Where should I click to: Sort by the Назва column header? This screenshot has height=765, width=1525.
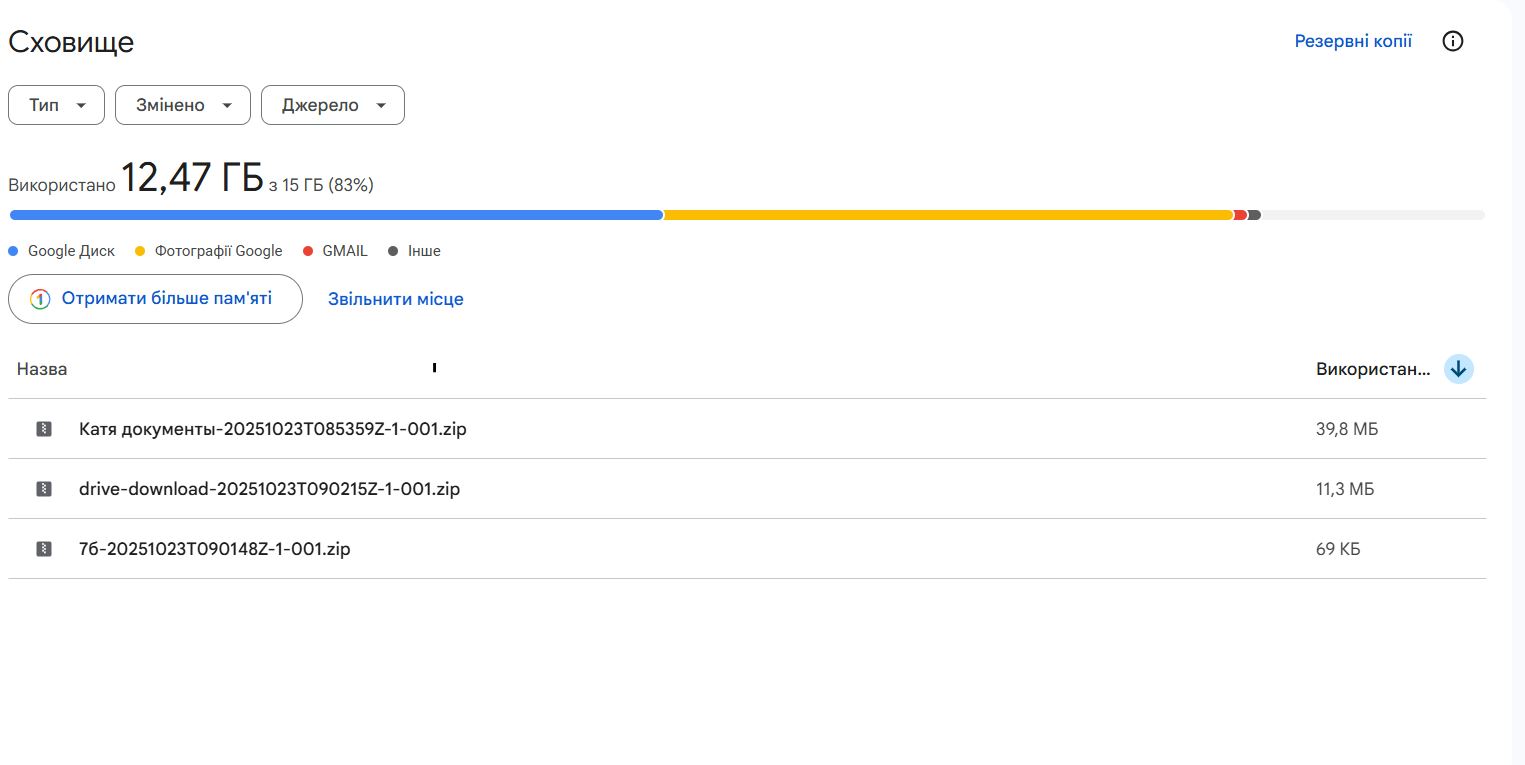pyautogui.click(x=42, y=369)
